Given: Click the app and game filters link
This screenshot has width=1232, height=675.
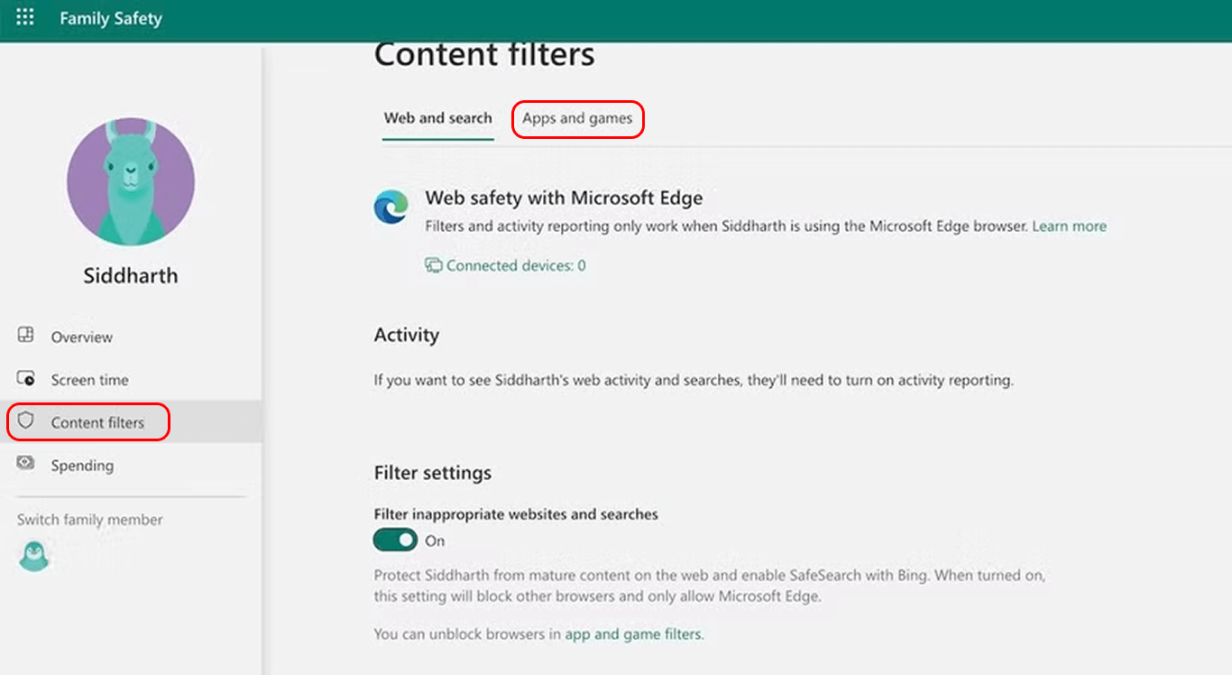Looking at the screenshot, I should pyautogui.click(x=632, y=634).
